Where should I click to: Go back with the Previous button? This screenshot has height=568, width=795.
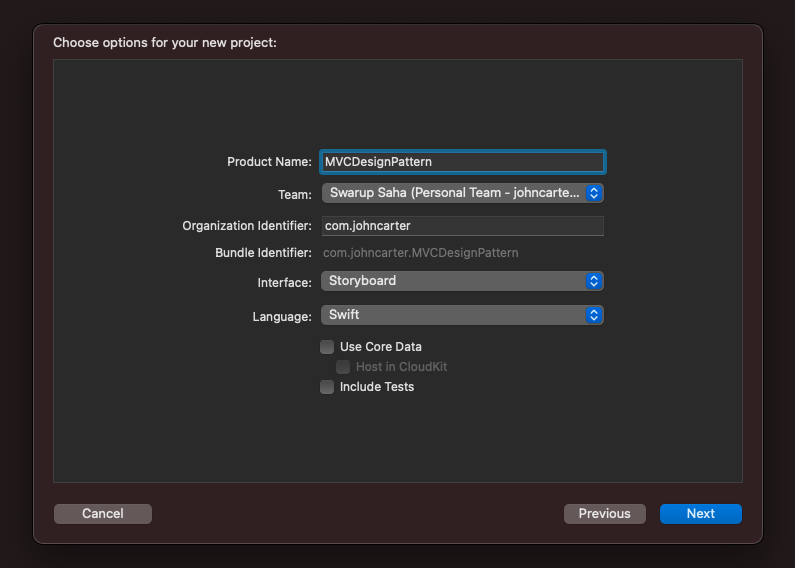point(605,514)
